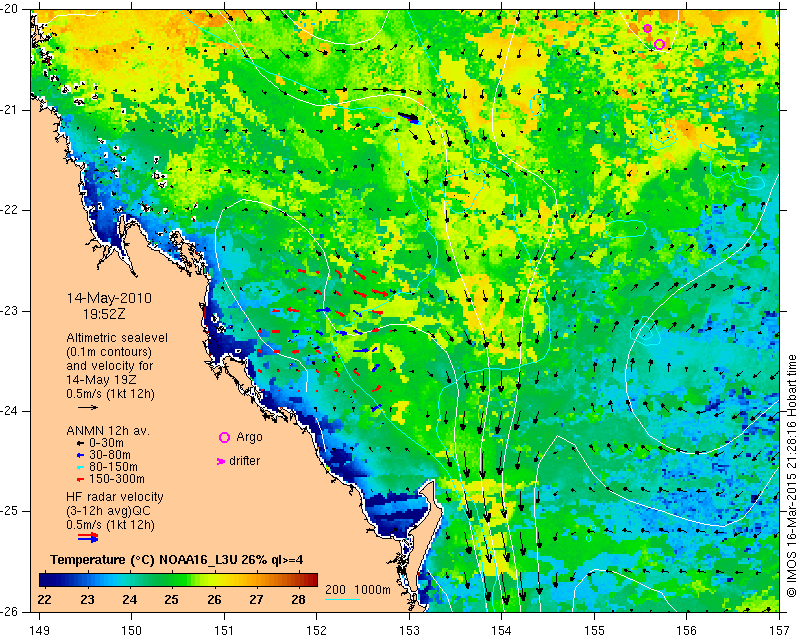
Task: Click latitude axis label '-24'
Action: point(10,411)
